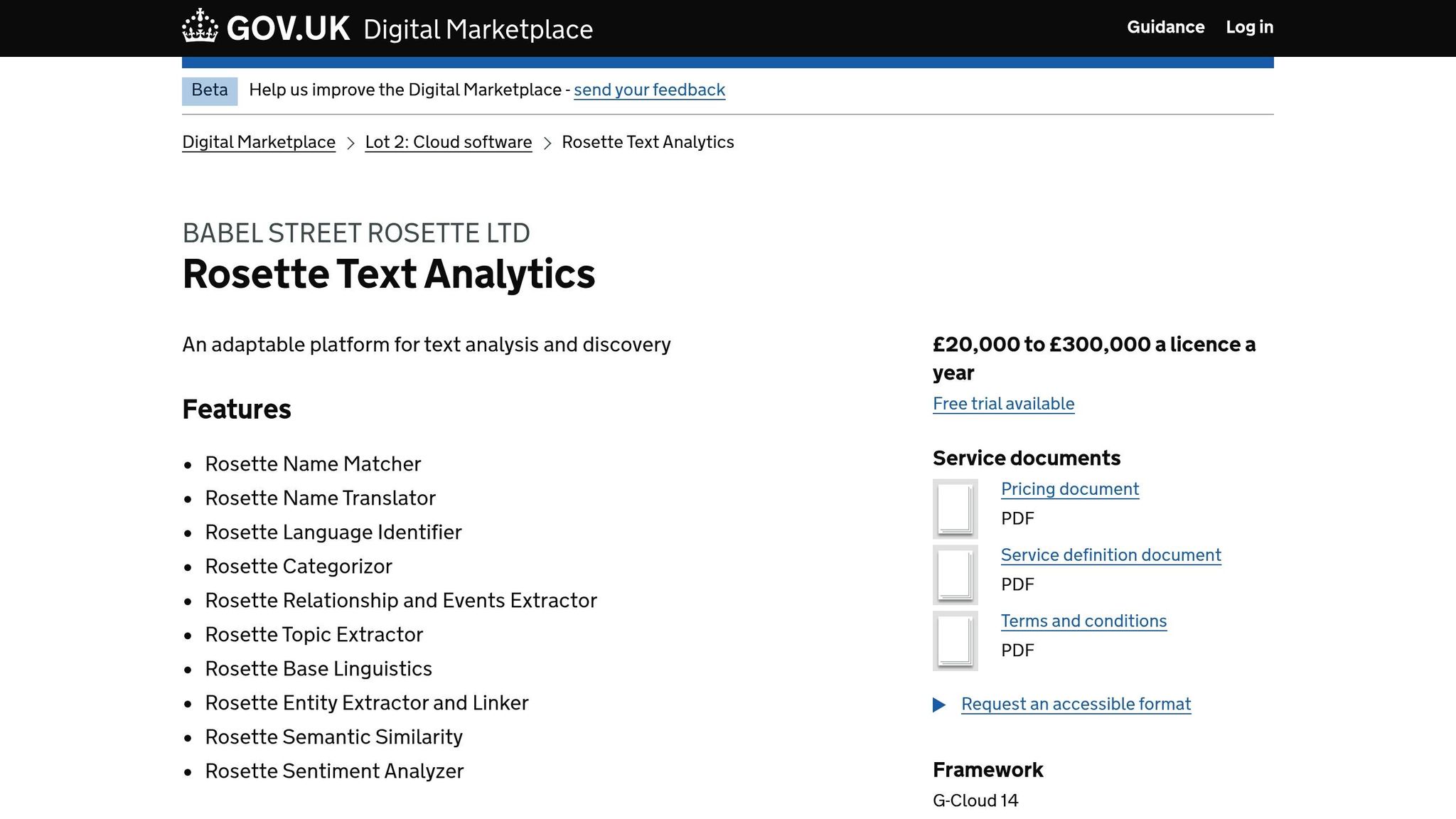Click the Free trial available link
Screen dimensions: 1456x819
1003,404
